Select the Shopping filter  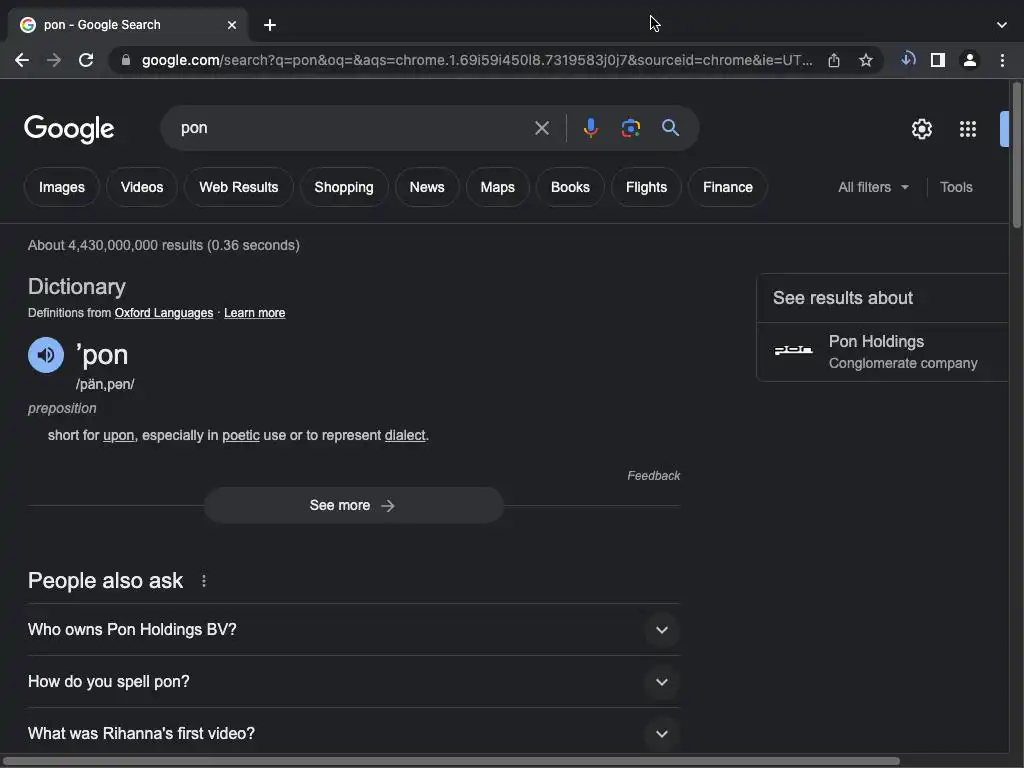[x=344, y=187]
